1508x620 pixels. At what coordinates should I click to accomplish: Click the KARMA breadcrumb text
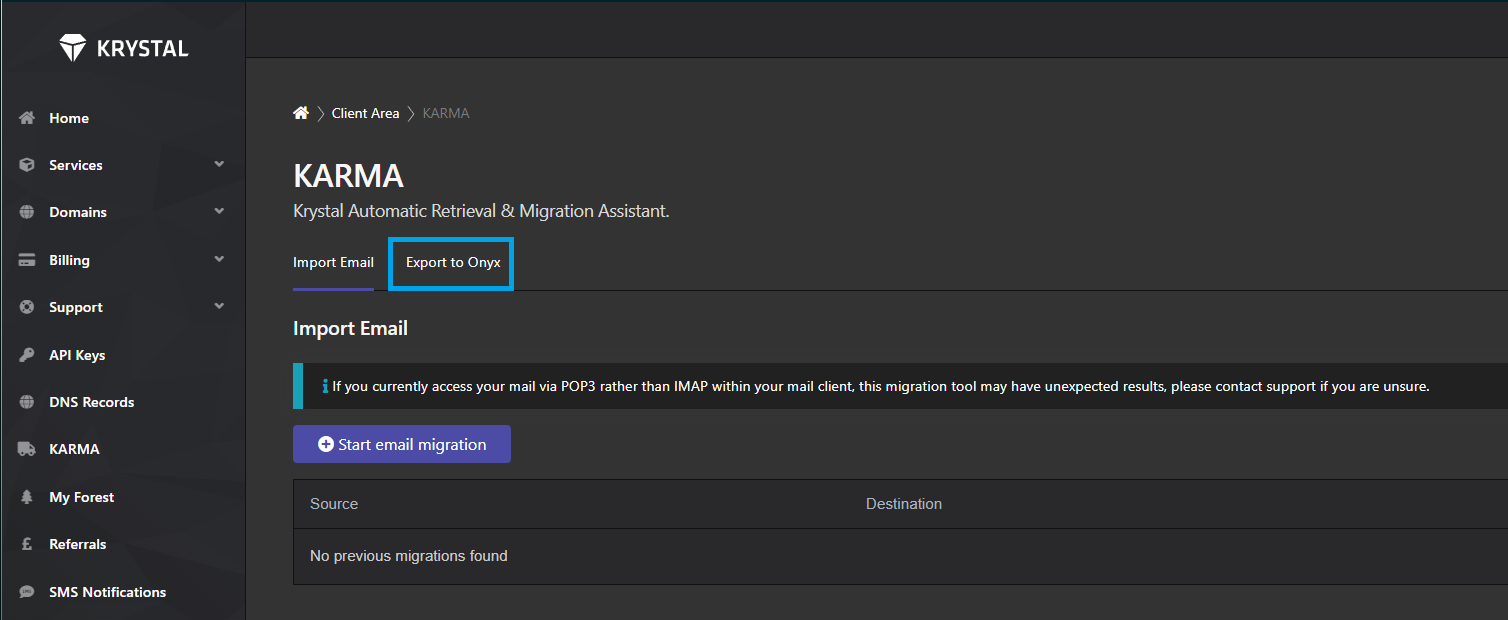(446, 113)
